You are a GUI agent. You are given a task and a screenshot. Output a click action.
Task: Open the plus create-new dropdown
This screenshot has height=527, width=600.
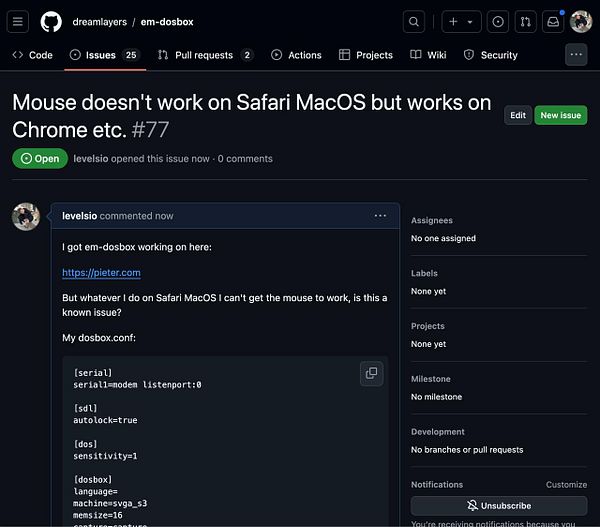click(x=461, y=22)
